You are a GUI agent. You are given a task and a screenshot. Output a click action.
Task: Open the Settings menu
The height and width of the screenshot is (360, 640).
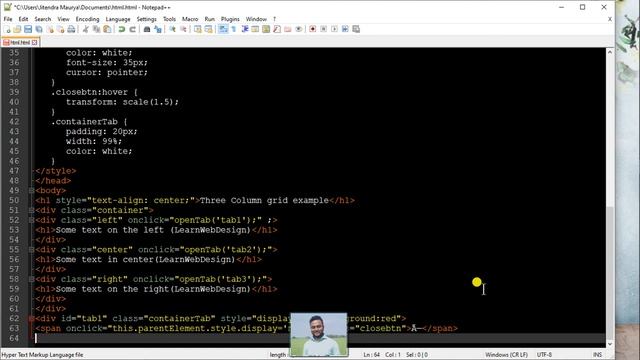tap(147, 19)
